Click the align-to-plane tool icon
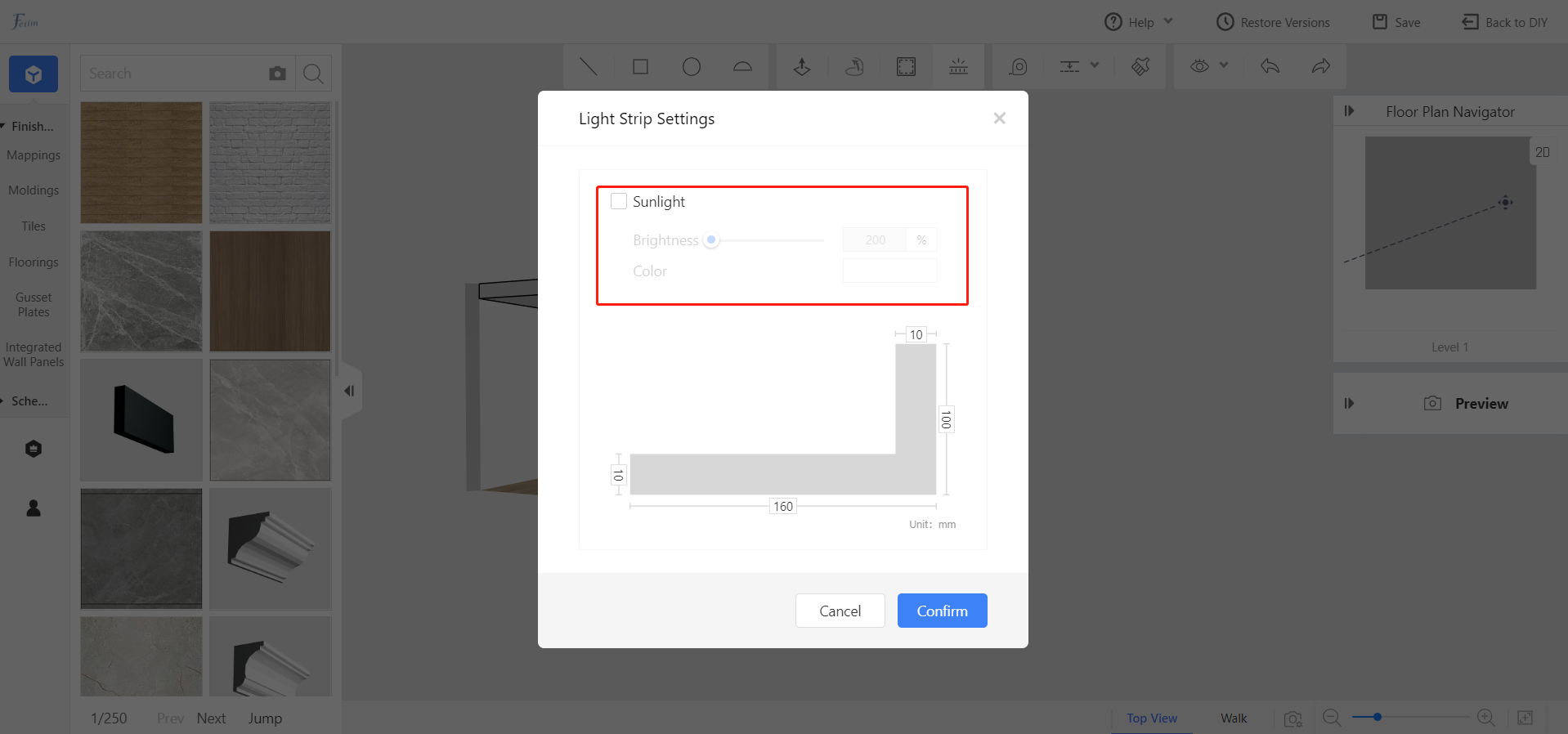Image resolution: width=1568 pixels, height=734 pixels. pyautogui.click(x=1069, y=66)
